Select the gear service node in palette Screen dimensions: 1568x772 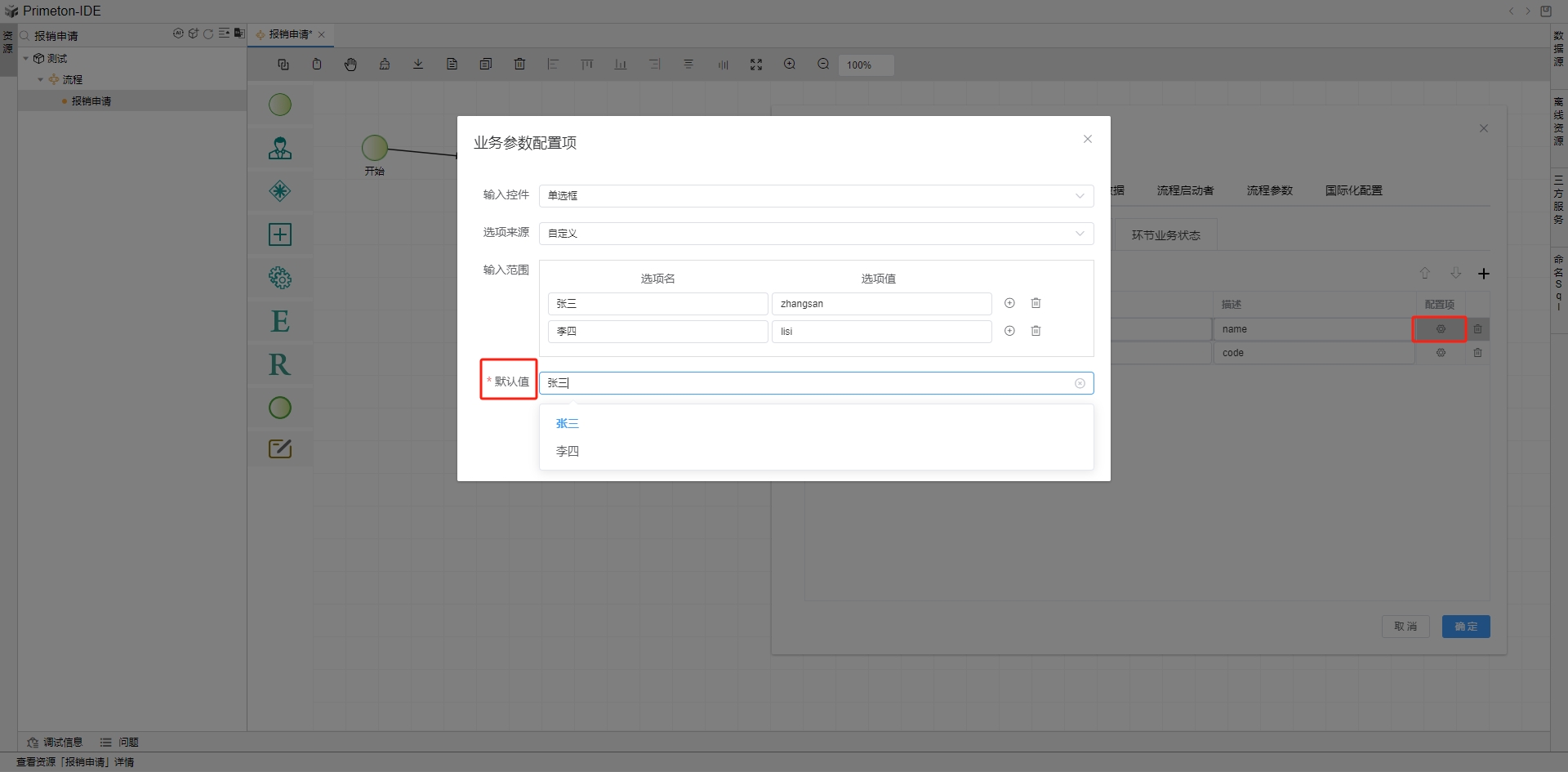(x=280, y=278)
